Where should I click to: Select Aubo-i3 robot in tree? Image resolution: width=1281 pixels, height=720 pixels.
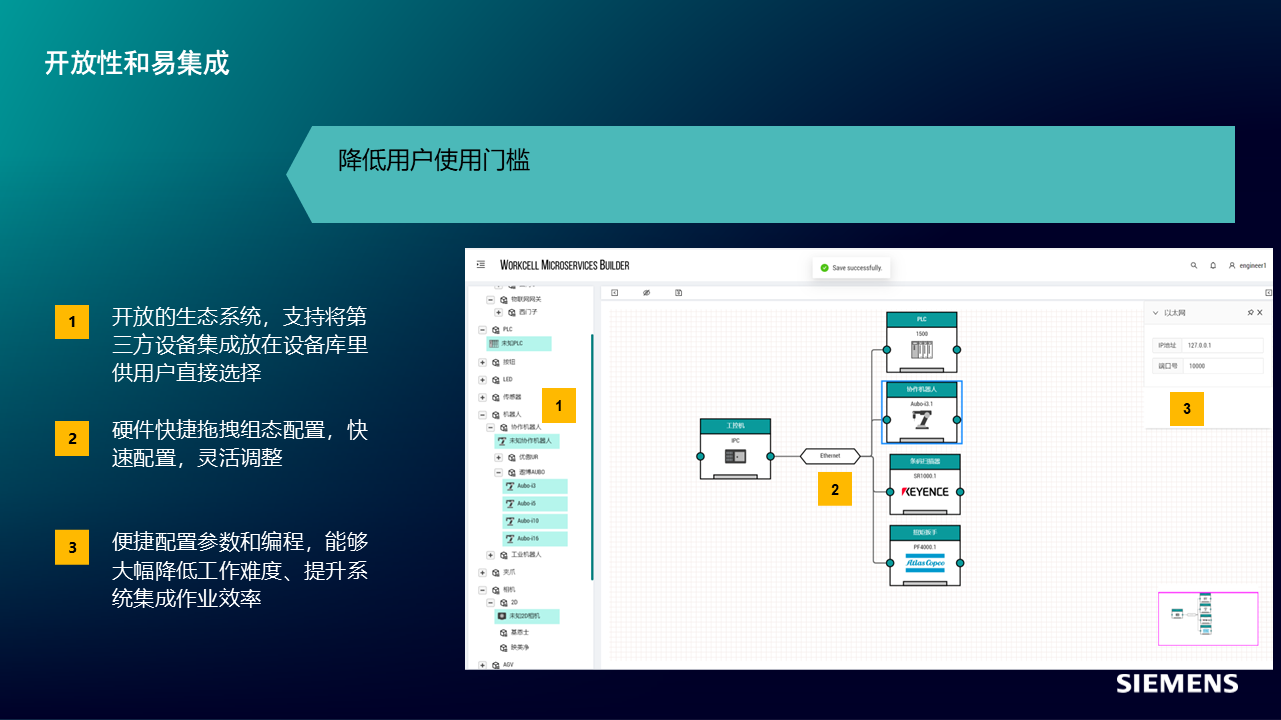(535, 486)
